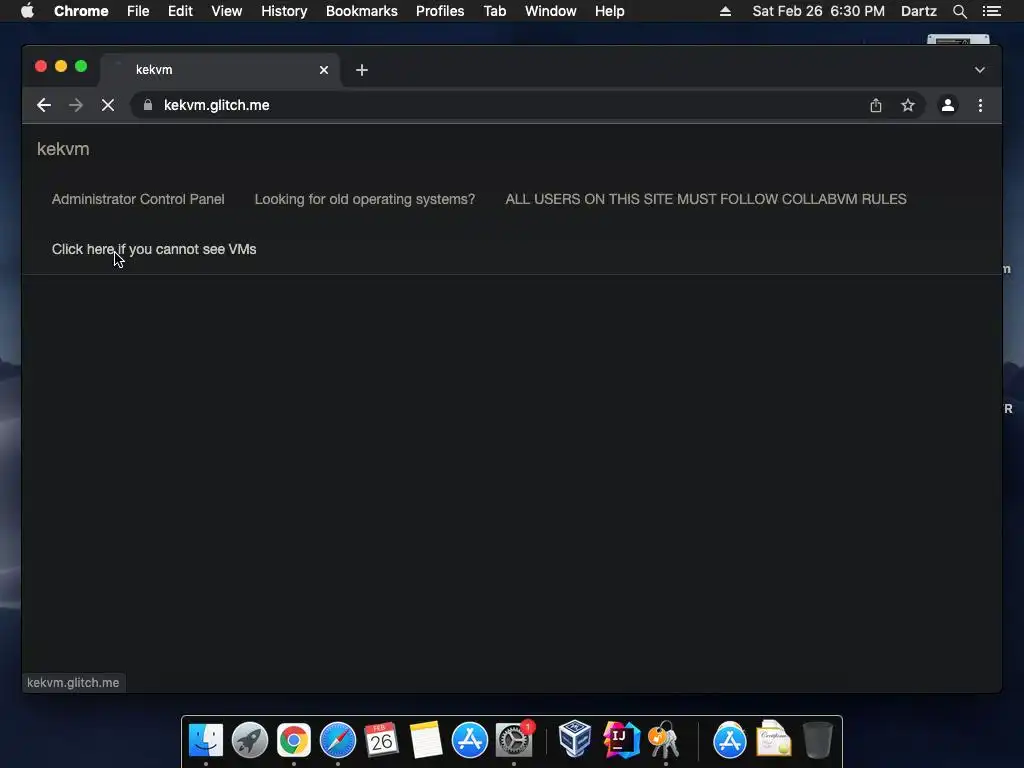Open the Edit menu

click(x=180, y=11)
